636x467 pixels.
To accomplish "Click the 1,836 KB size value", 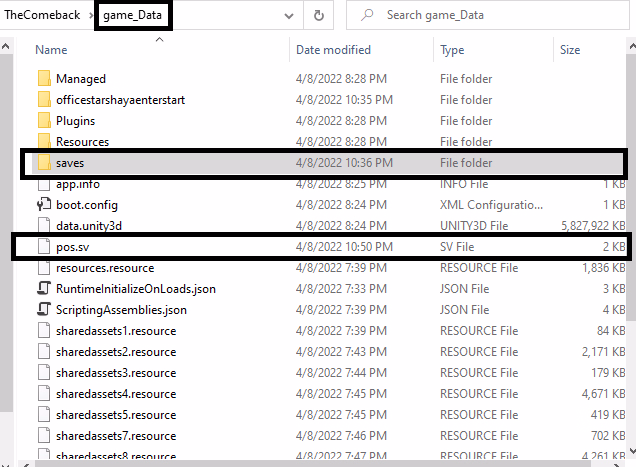I will (x=604, y=268).
